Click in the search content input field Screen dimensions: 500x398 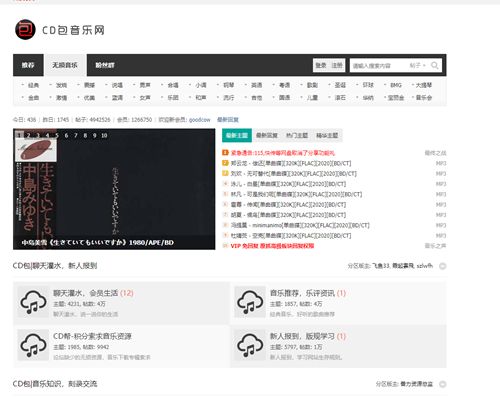point(379,65)
